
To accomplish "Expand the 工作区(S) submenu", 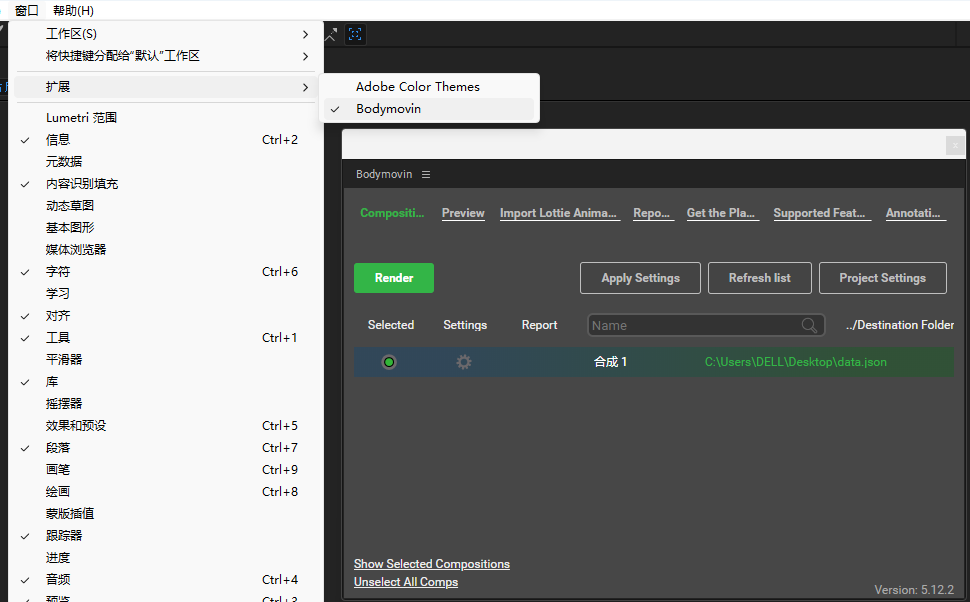I will (x=166, y=34).
